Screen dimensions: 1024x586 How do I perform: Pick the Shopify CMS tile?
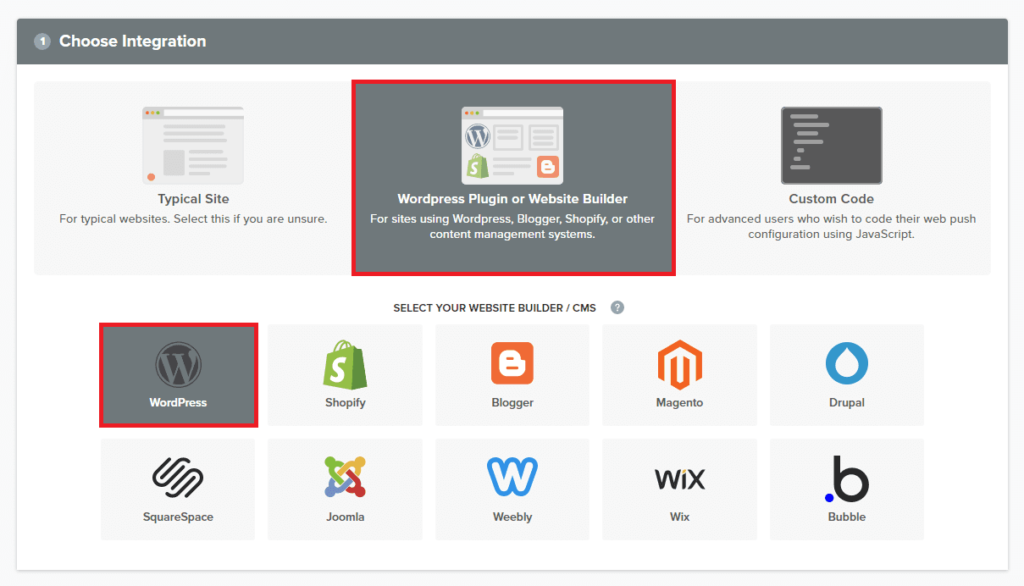(x=345, y=375)
